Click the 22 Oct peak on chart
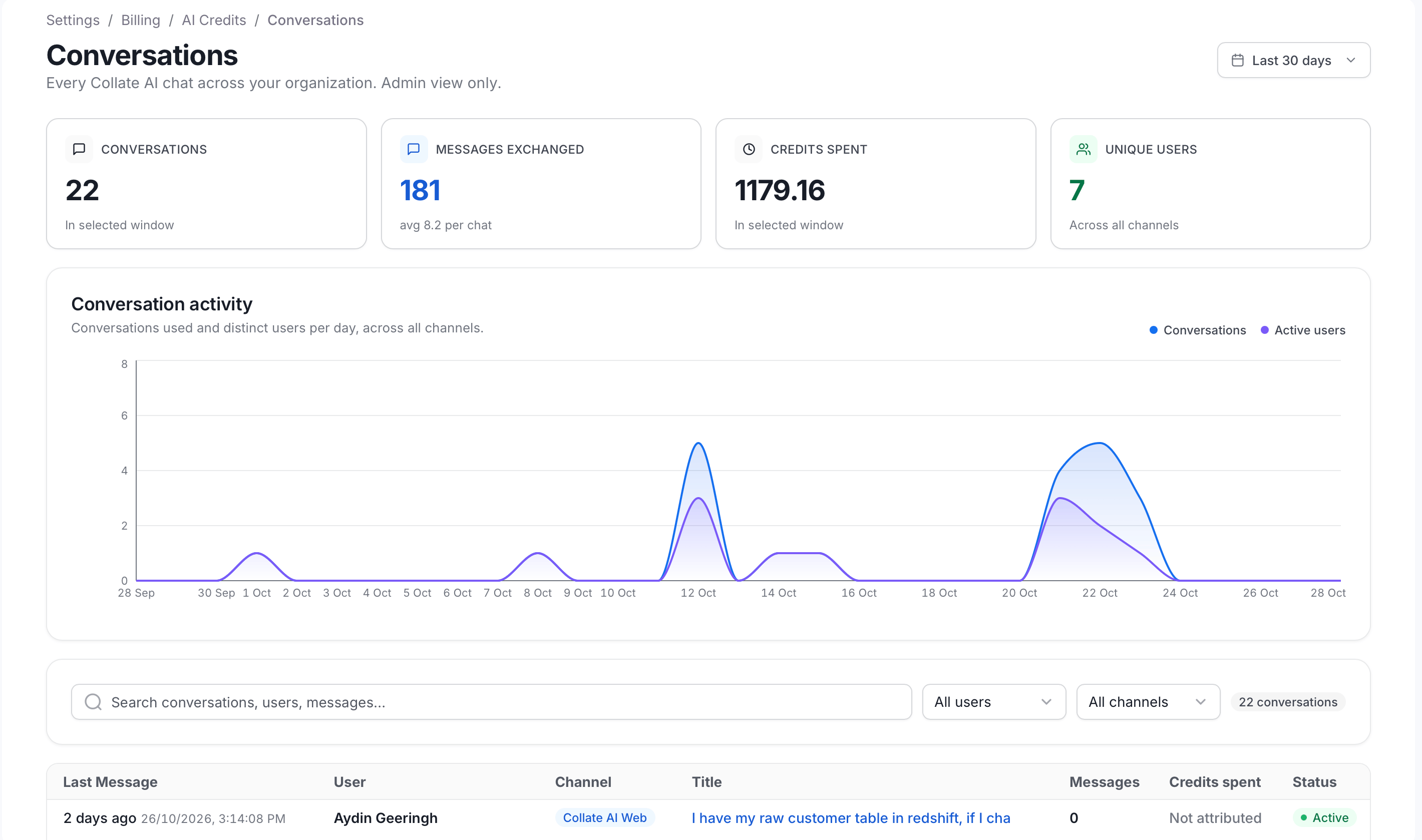The width and height of the screenshot is (1422, 840). click(x=1100, y=443)
